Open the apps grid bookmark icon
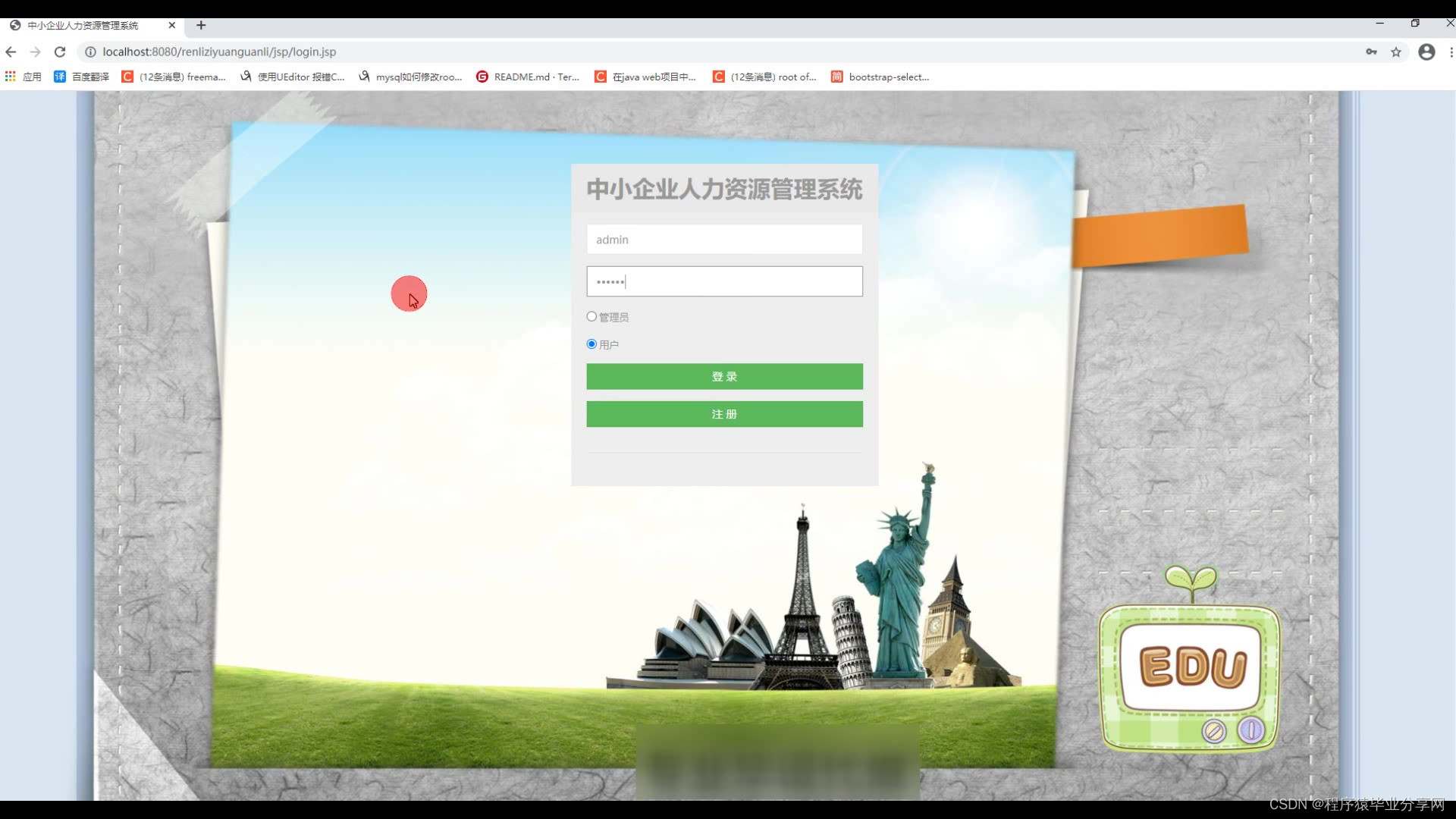Image resolution: width=1456 pixels, height=819 pixels. click(x=11, y=77)
